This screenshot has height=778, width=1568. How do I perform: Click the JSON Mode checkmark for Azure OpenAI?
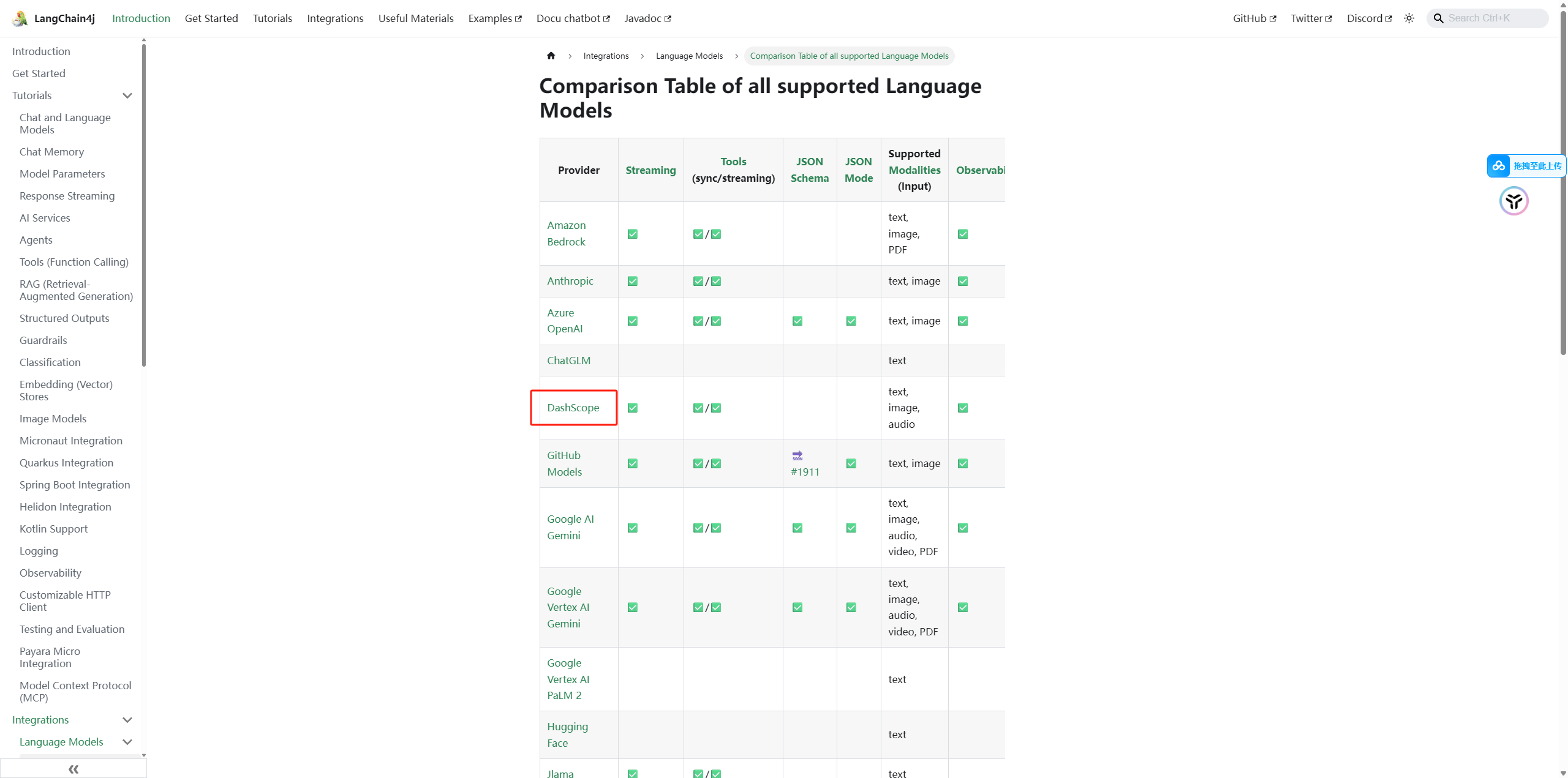pos(851,321)
